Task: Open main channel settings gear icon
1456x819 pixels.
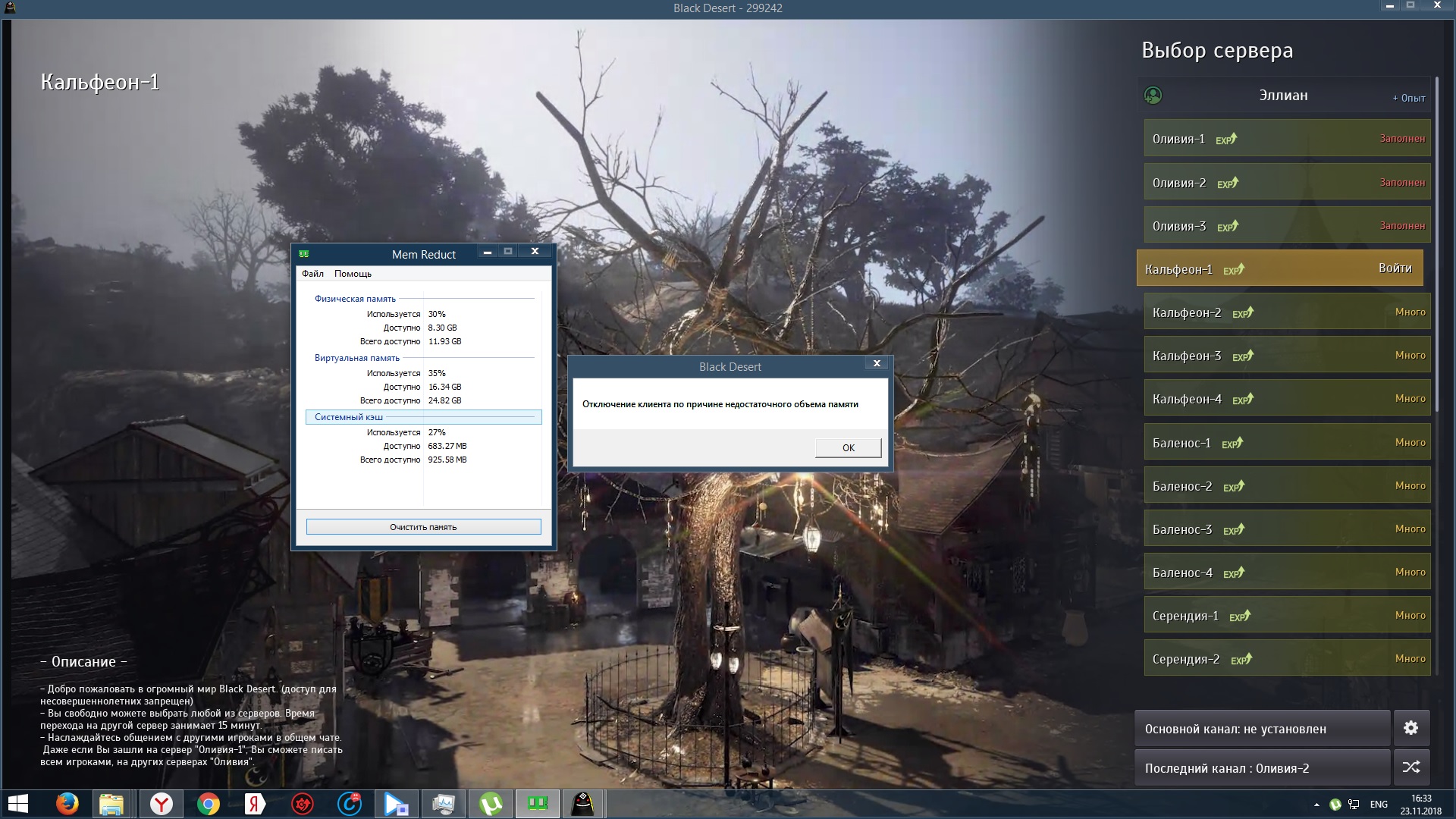Action: pos(1410,728)
